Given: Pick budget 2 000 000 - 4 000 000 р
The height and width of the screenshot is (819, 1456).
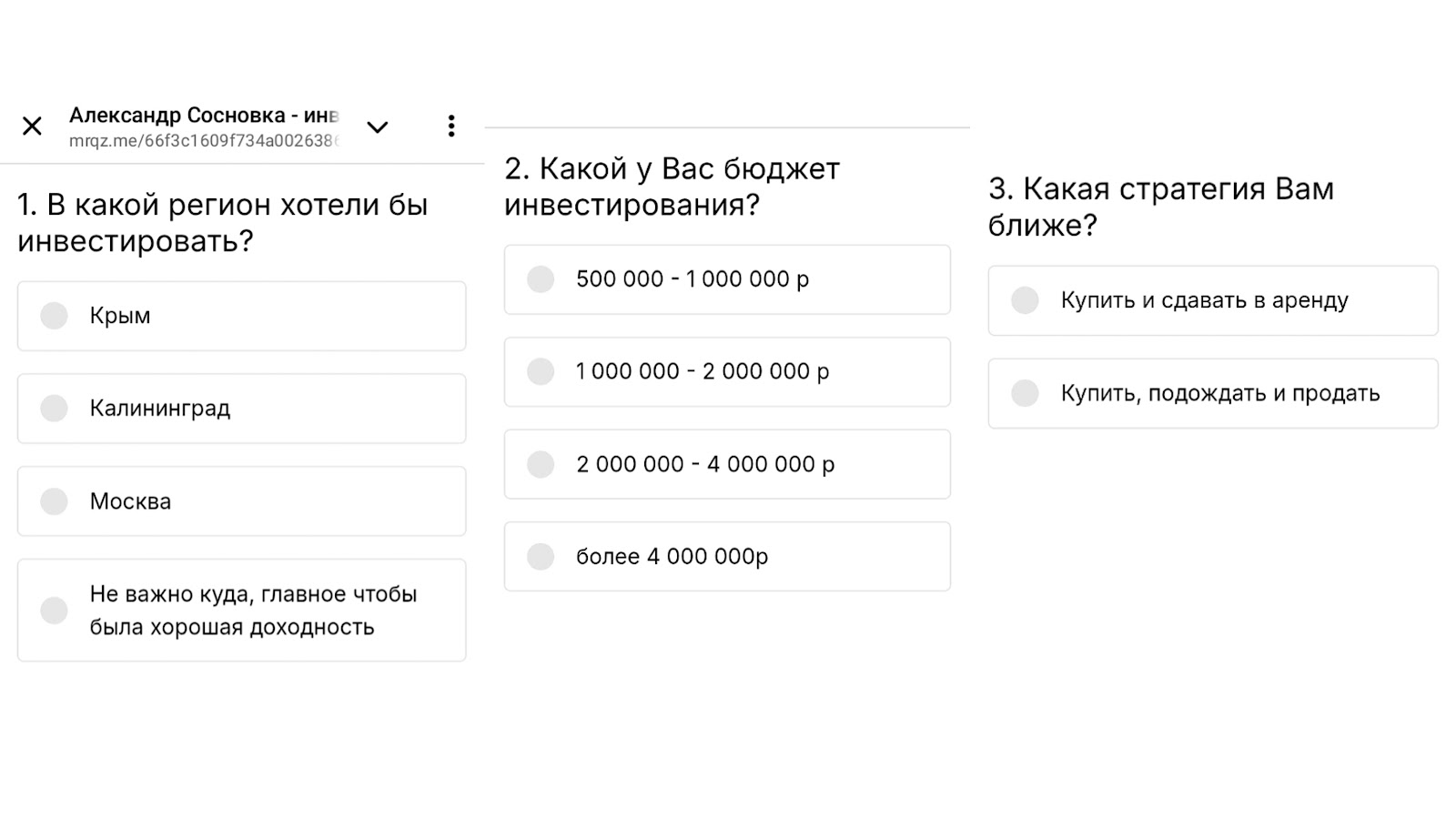Looking at the screenshot, I should click(x=727, y=464).
